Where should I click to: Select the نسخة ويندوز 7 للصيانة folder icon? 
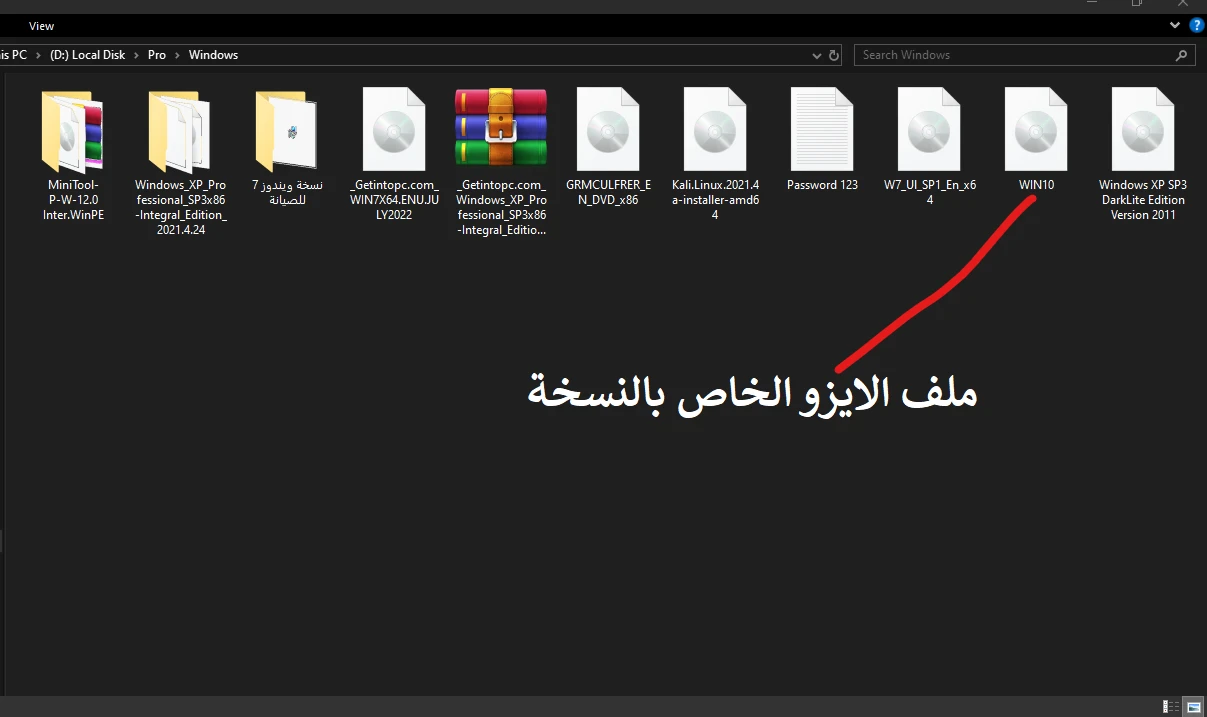287,131
